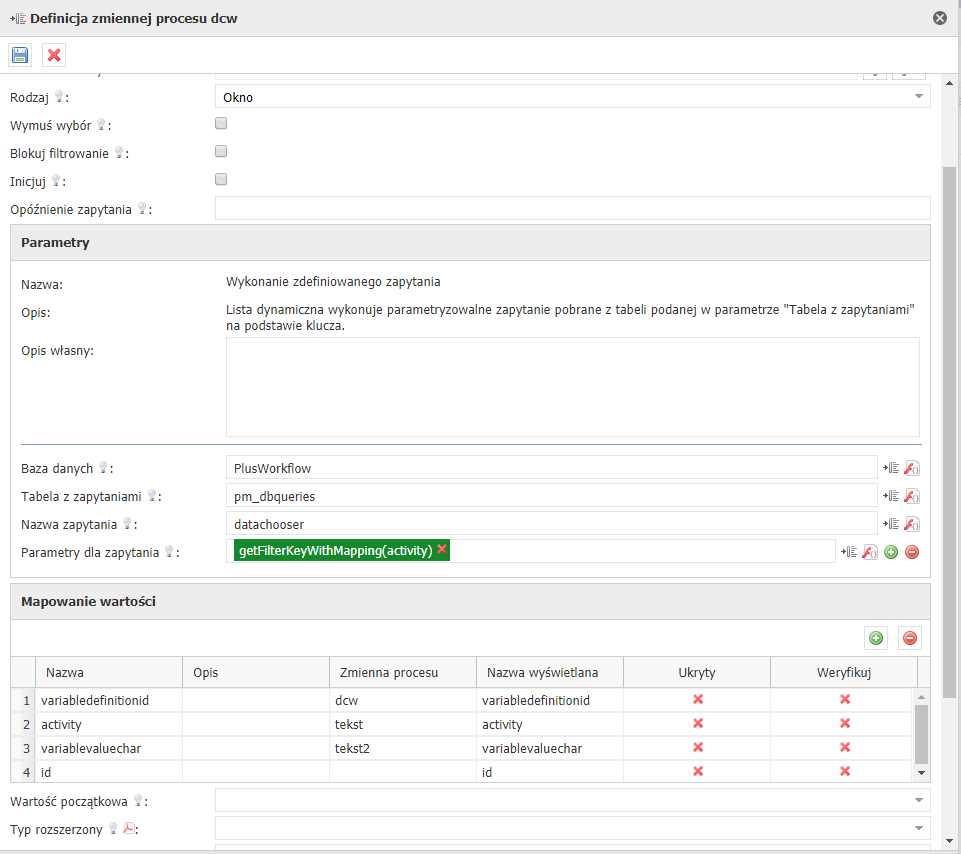Toggle Weryfikuj for the variablevaluechar row
This screenshot has width=961, height=854.
(845, 747)
